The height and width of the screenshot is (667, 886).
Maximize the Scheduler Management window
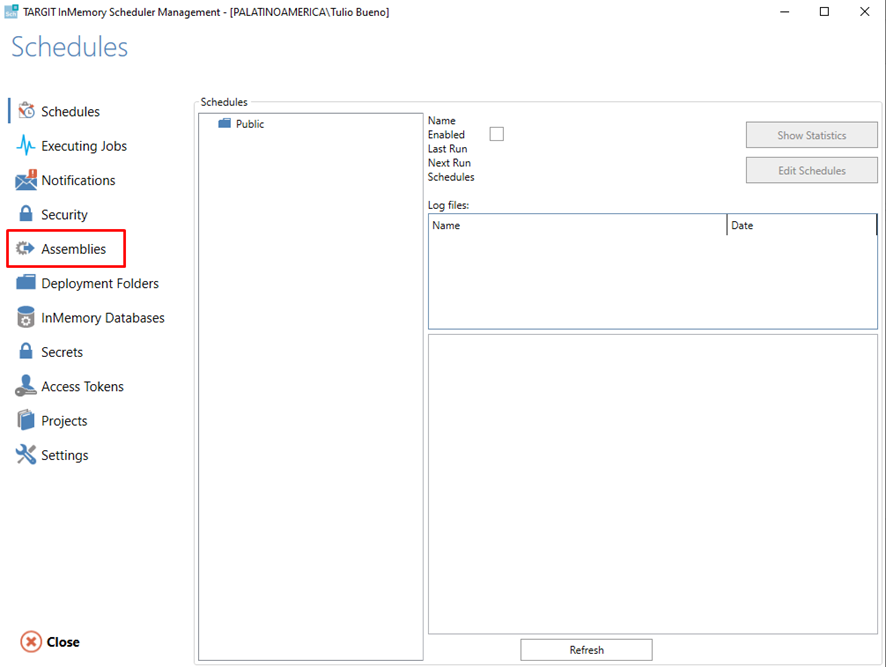tap(824, 11)
